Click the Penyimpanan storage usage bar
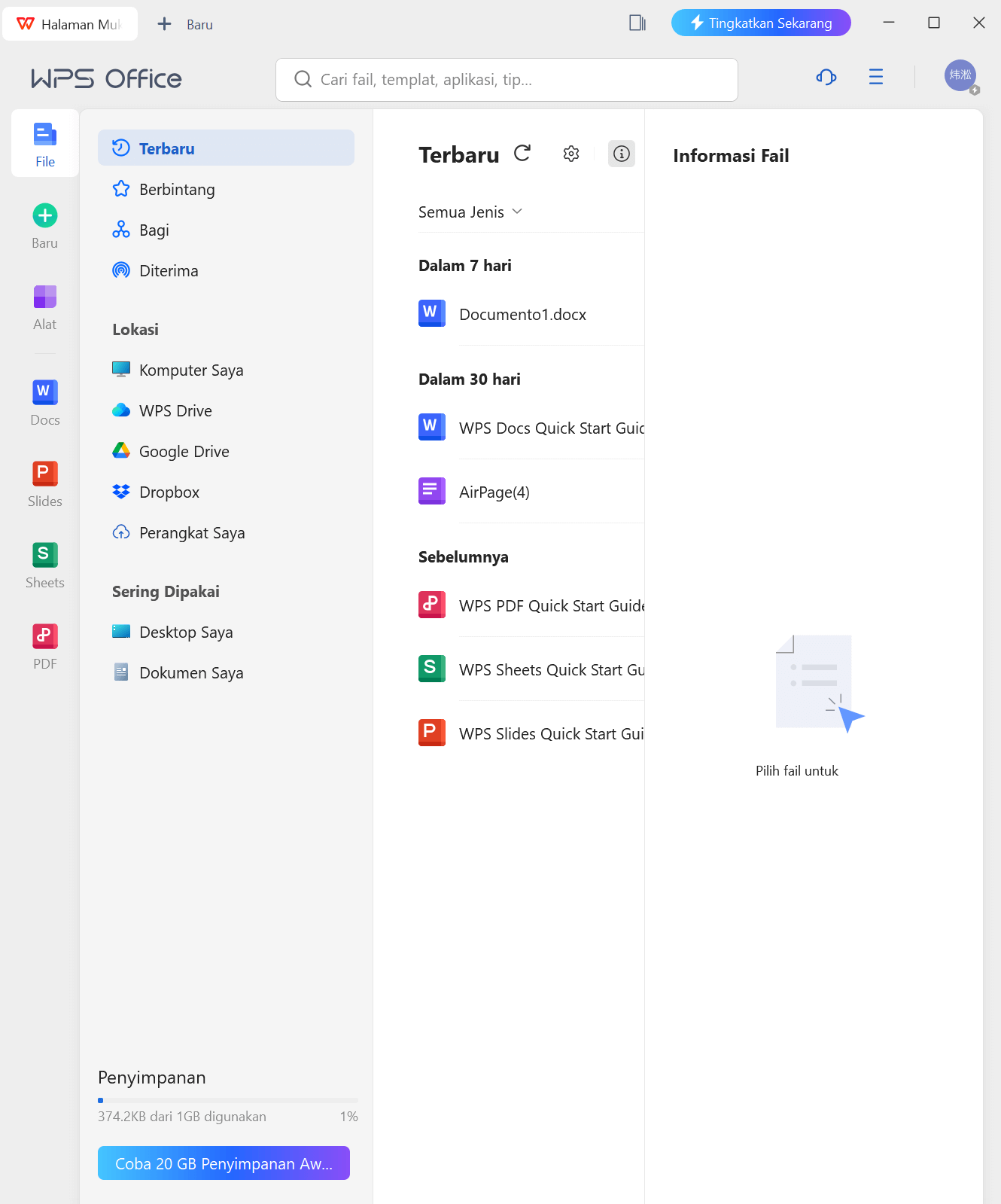The width and height of the screenshot is (1001, 1204). (x=228, y=1100)
